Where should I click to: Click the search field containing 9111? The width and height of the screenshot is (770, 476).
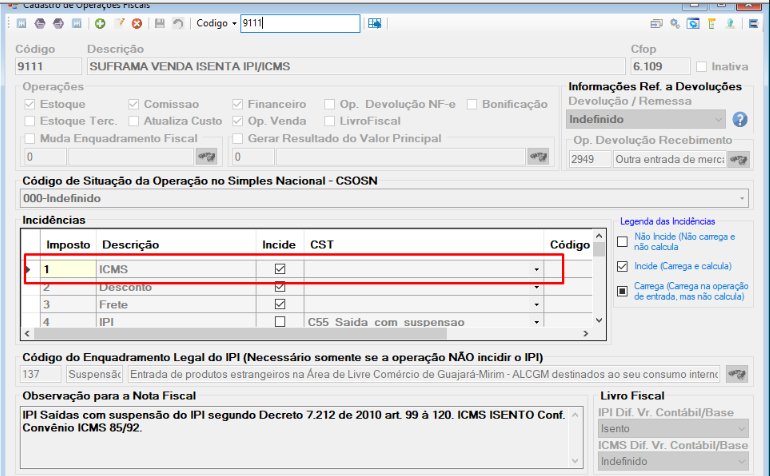300,23
